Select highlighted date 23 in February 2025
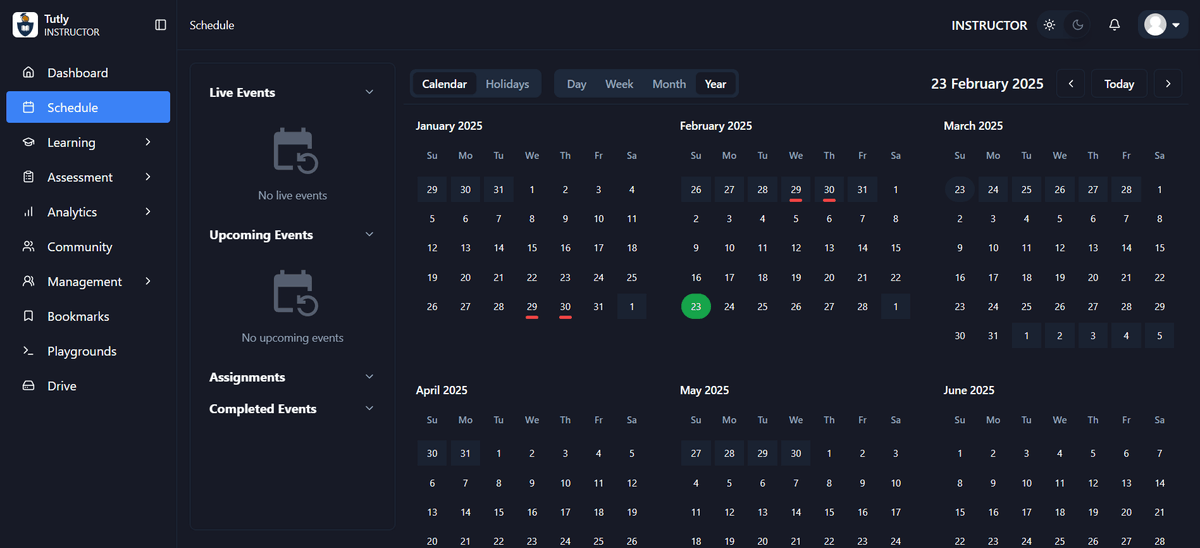The image size is (1200, 548). click(696, 307)
